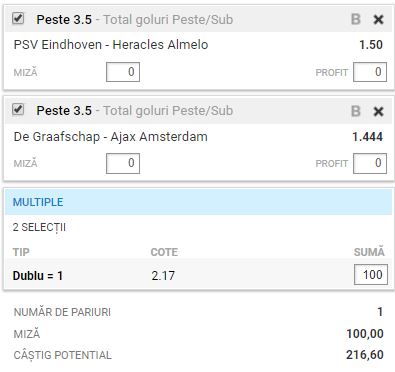This screenshot has width=395, height=372.
Task: Click the second Peste 3.5 selection title
Action: pos(64,111)
